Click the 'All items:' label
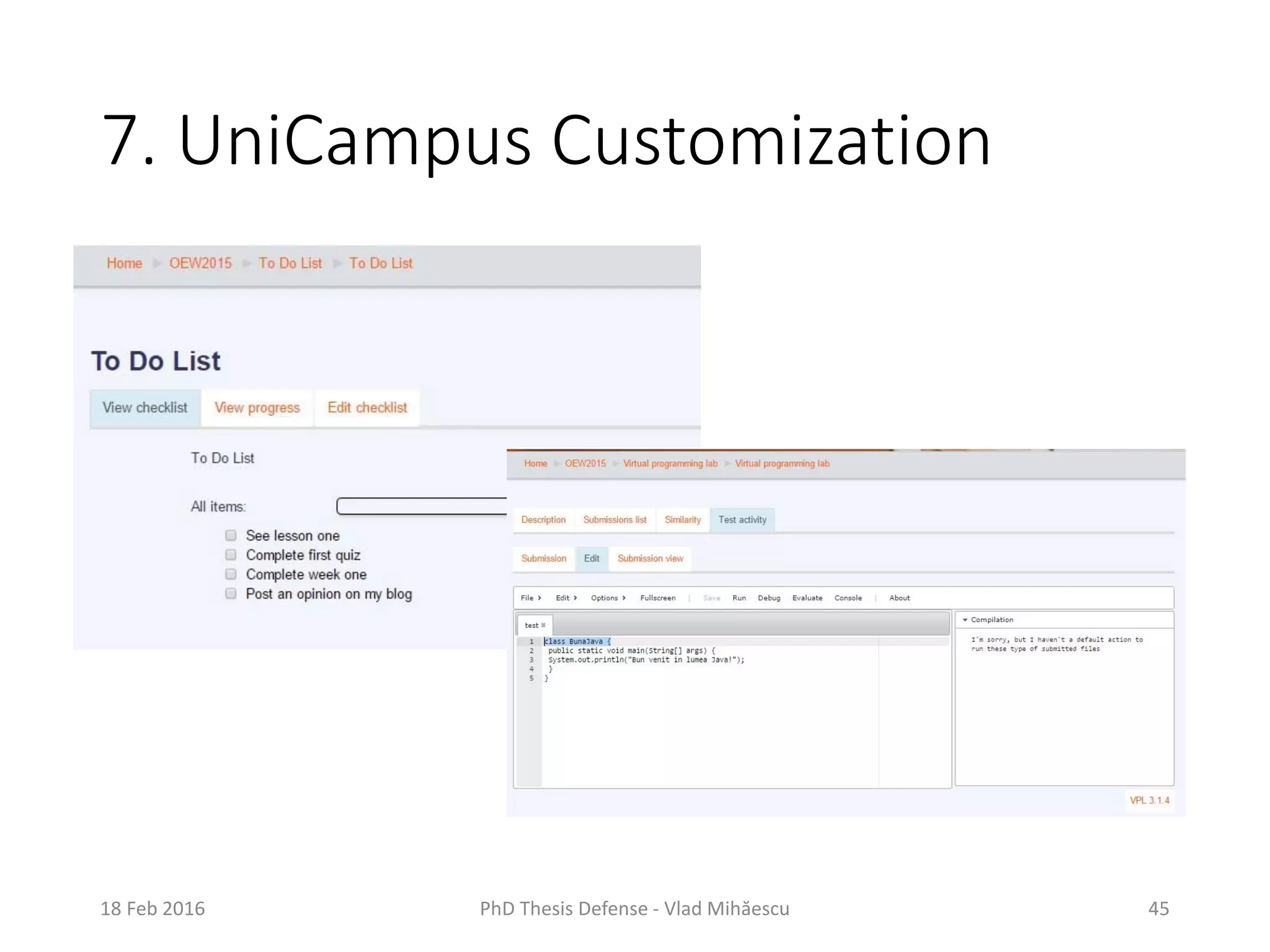This screenshot has width=1270, height=952. (x=218, y=507)
